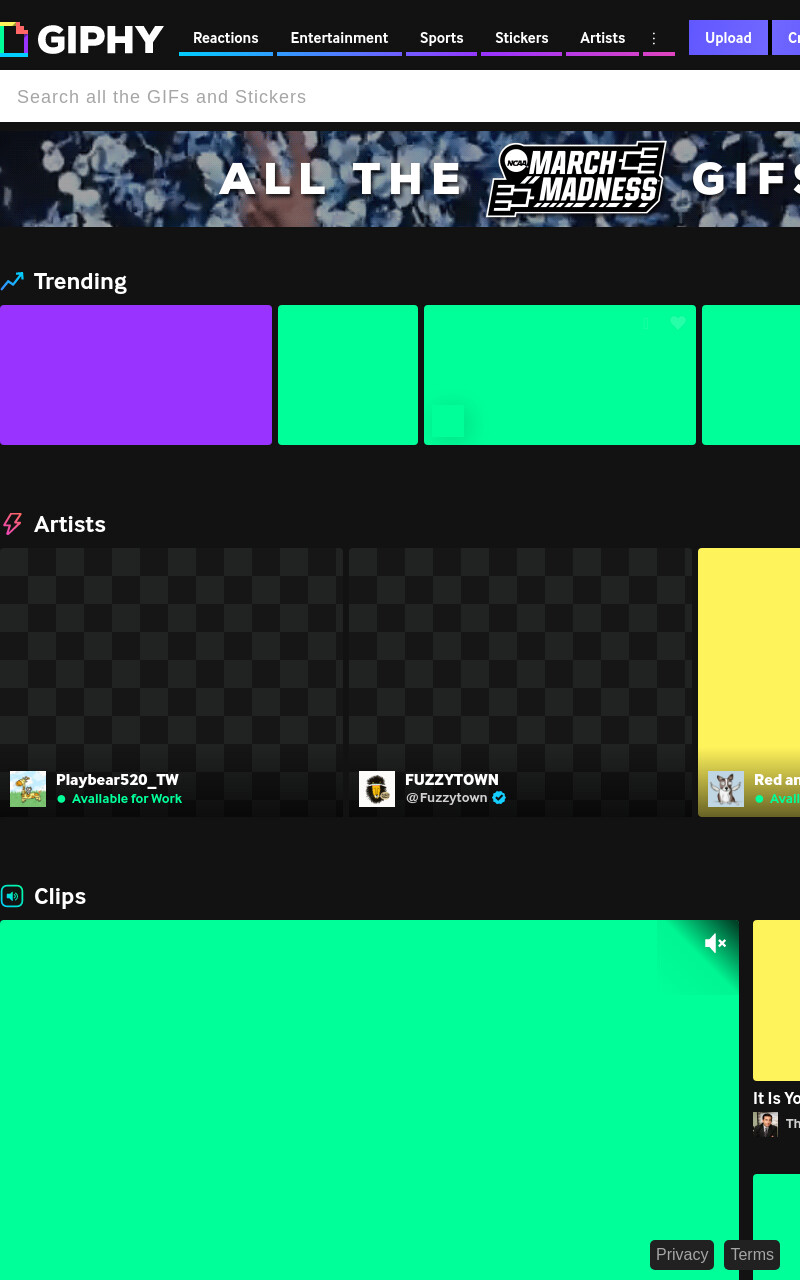Viewport: 800px width, 1280px height.
Task: Click Playbear520_TW Available for Work label
Action: 126,799
